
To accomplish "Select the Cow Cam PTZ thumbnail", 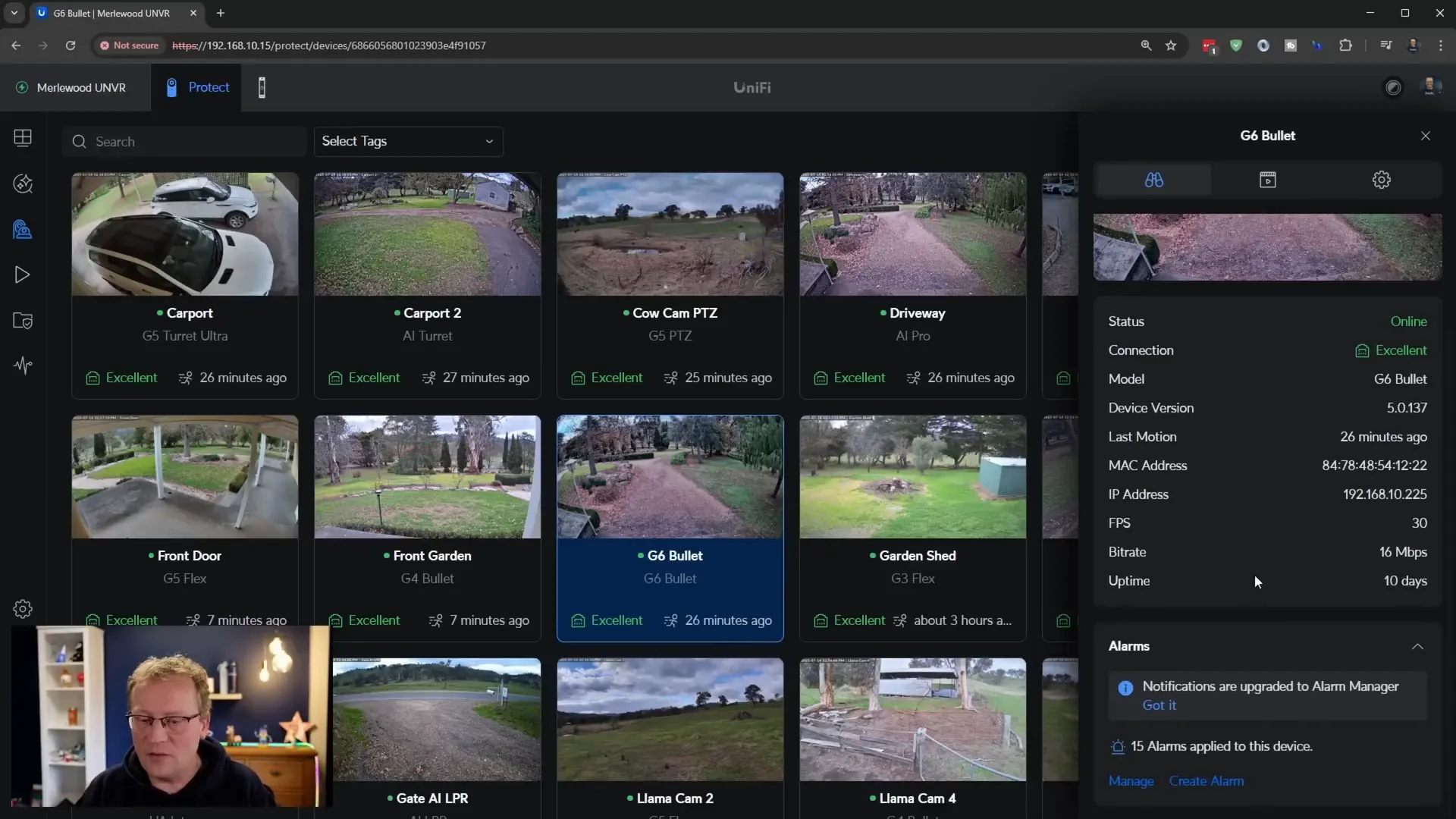I will 670,234.
